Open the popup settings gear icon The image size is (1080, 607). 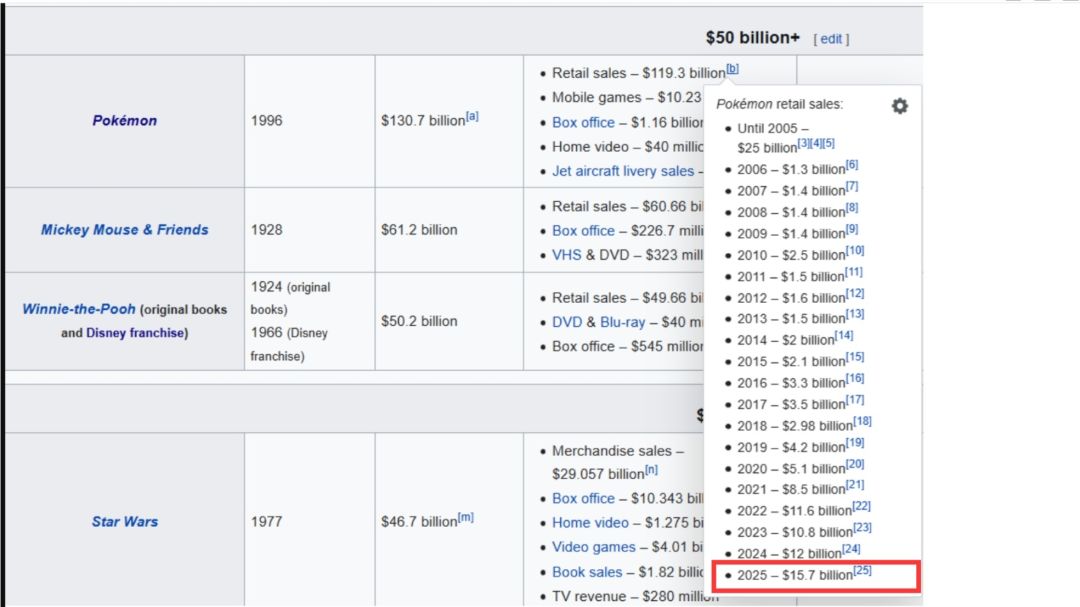[x=900, y=106]
